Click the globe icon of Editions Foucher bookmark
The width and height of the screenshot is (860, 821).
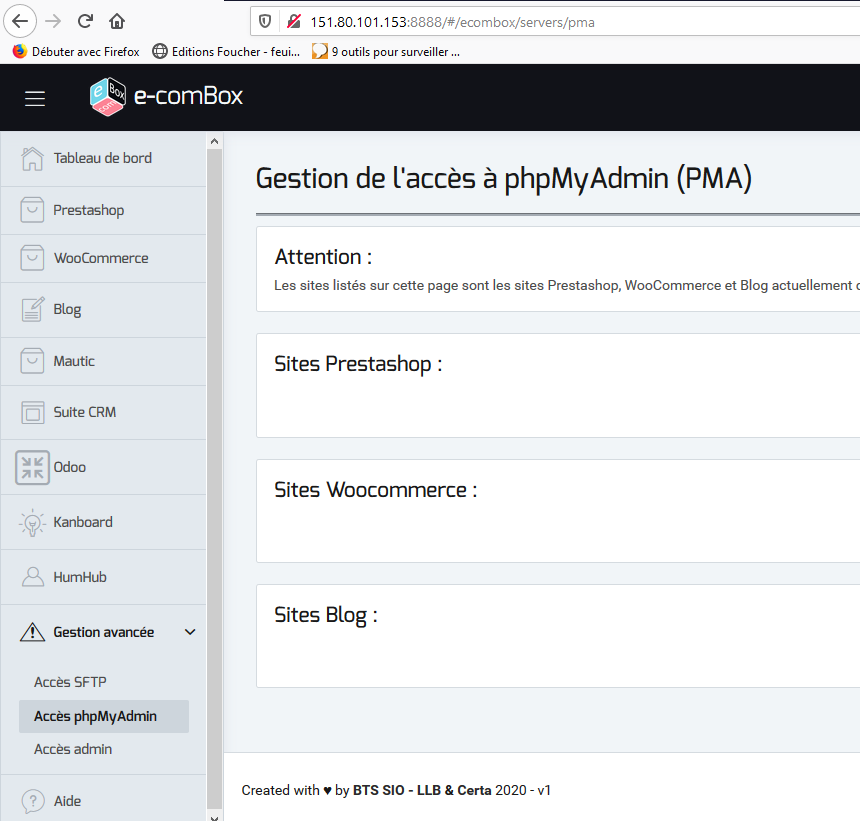pyautogui.click(x=160, y=51)
